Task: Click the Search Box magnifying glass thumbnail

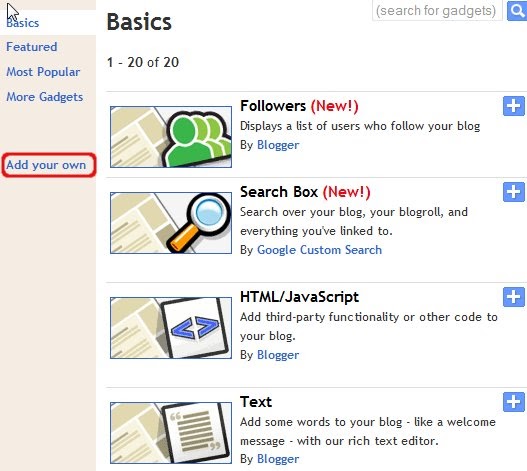Action: click(171, 223)
